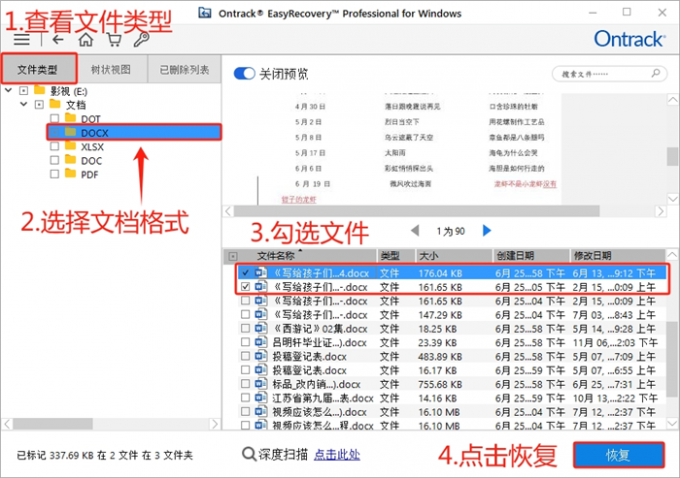Image resolution: width=680 pixels, height=478 pixels.
Task: Click Word icon of 江苏省第九届 file
Action: (261, 398)
